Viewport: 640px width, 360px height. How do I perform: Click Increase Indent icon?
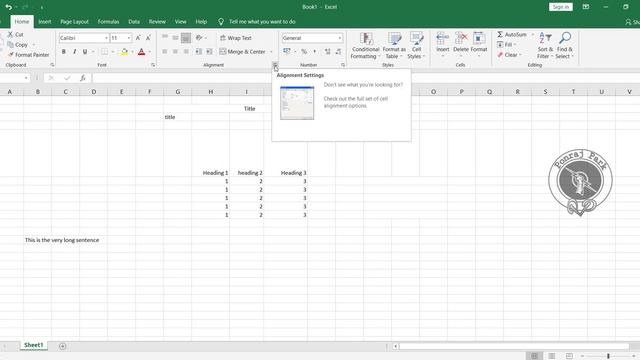[x=209, y=52]
